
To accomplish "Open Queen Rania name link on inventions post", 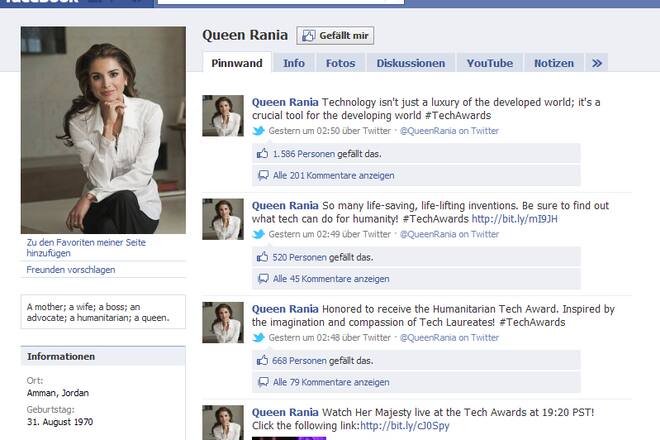I will [285, 205].
